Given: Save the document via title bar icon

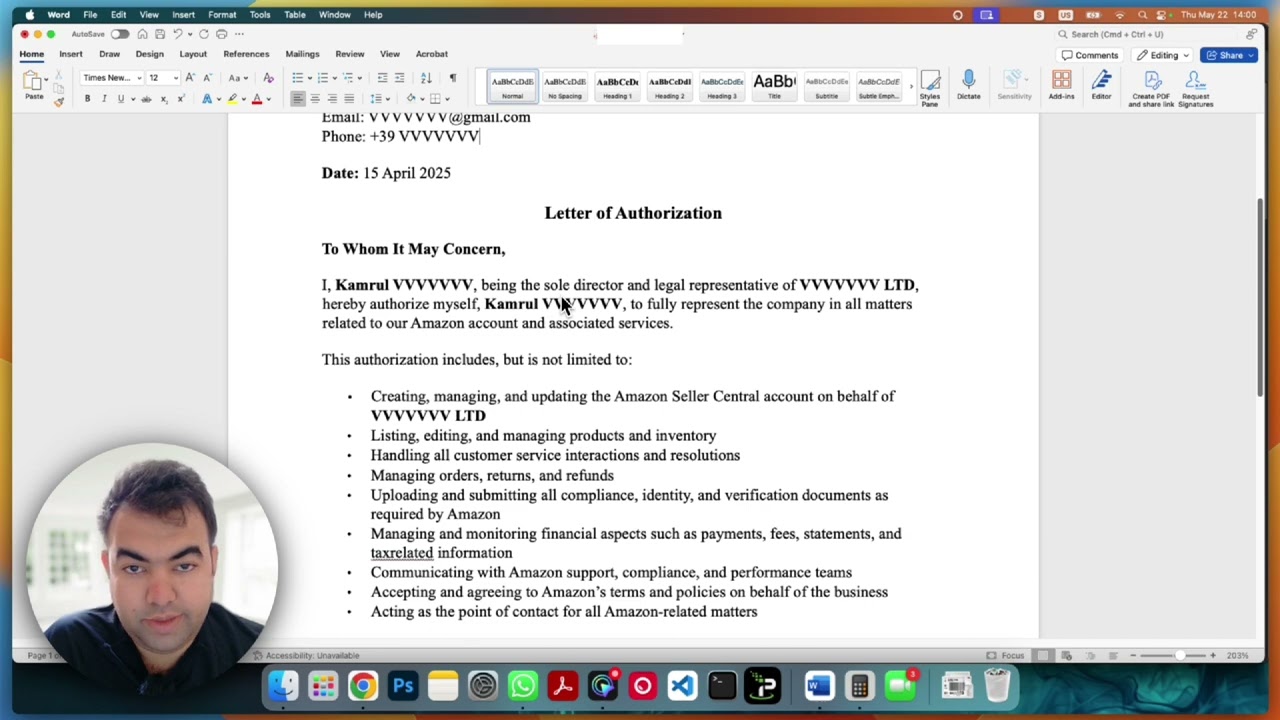Looking at the screenshot, I should 160,34.
